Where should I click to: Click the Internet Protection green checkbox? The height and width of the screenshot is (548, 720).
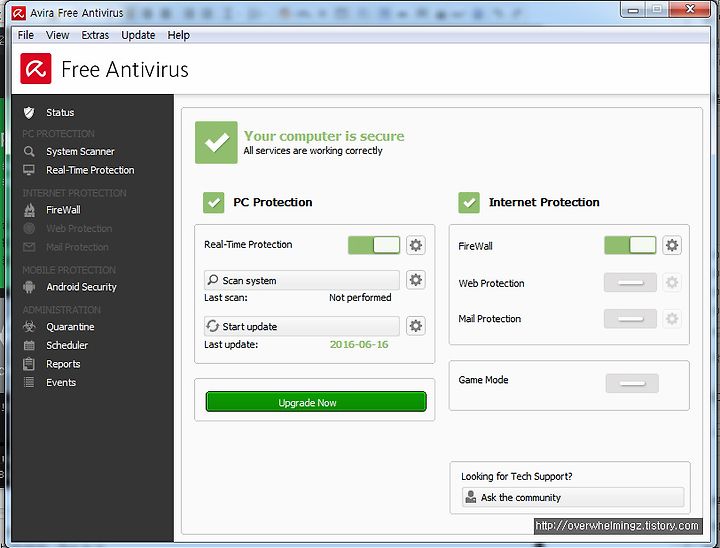click(x=469, y=203)
